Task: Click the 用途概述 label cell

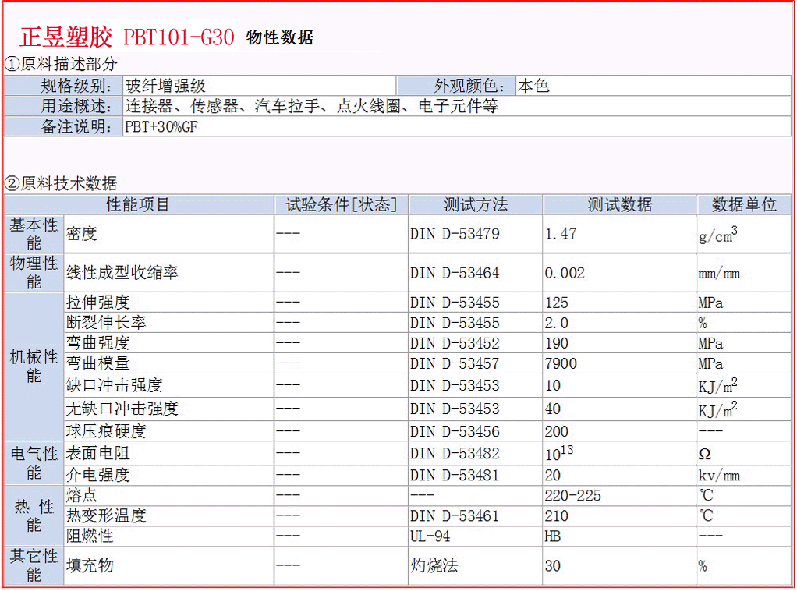Action: [72, 106]
